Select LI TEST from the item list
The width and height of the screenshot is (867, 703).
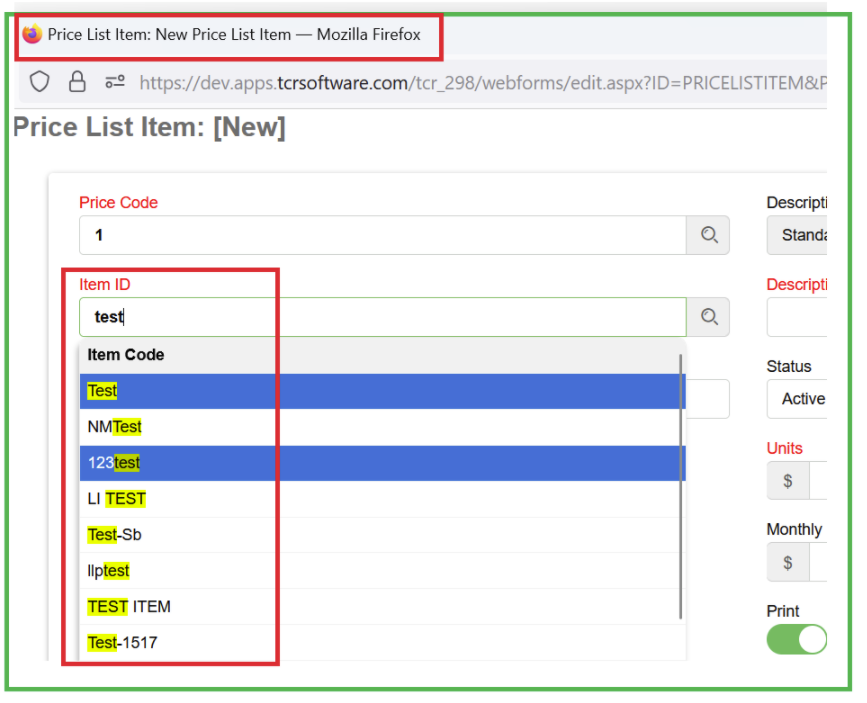coord(383,499)
